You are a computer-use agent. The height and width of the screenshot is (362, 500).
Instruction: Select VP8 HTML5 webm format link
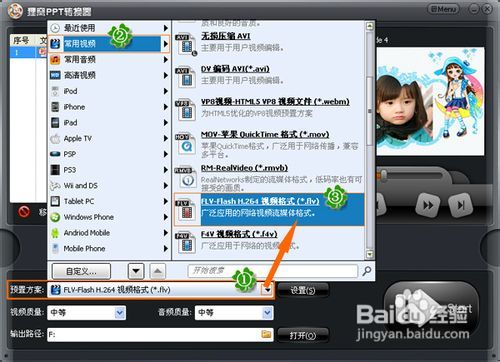pos(275,102)
